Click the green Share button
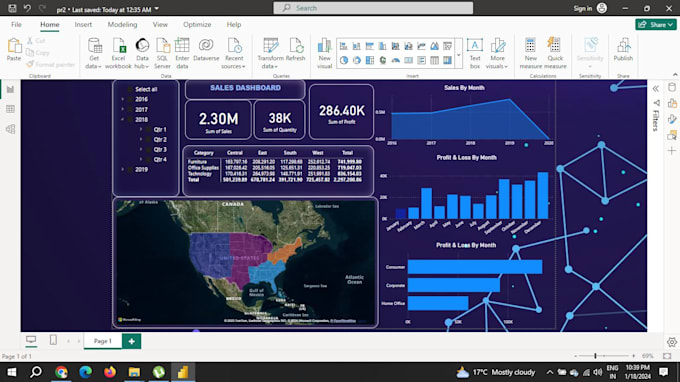The height and width of the screenshot is (382, 680). click(656, 25)
